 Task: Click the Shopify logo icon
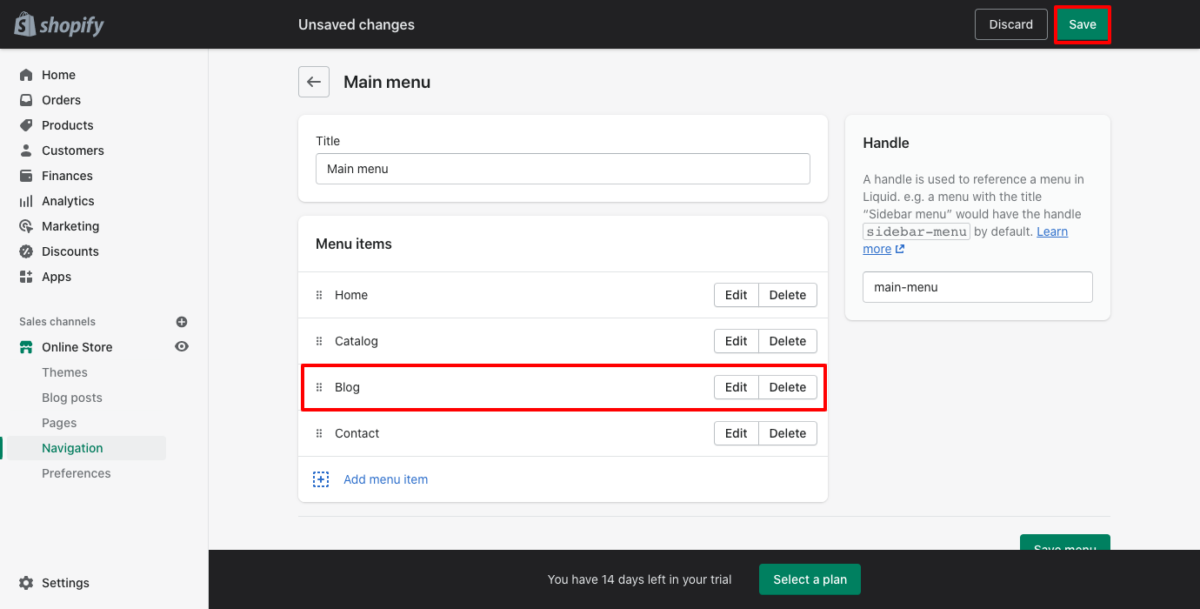point(24,24)
